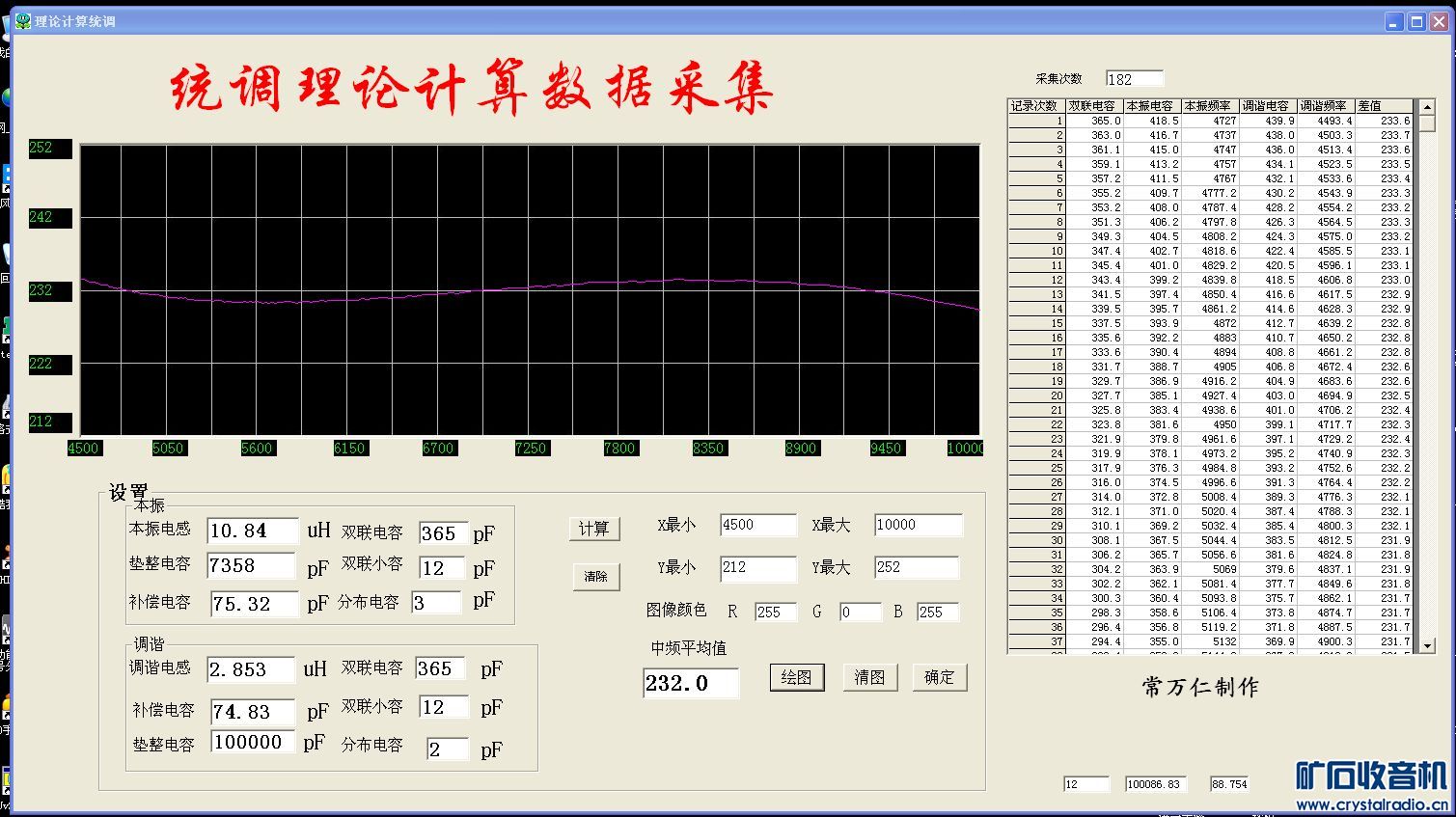Click the 本振 分布电容 field showing 3
The image size is (1456, 817).
click(x=436, y=603)
